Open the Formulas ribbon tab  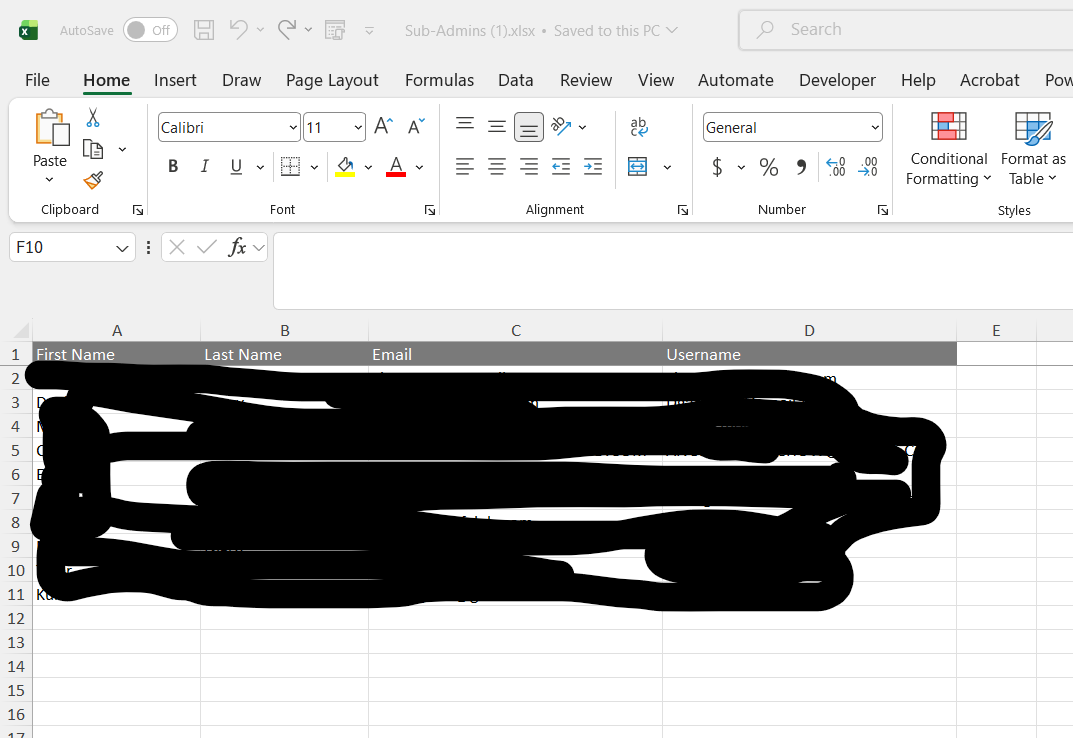(439, 80)
